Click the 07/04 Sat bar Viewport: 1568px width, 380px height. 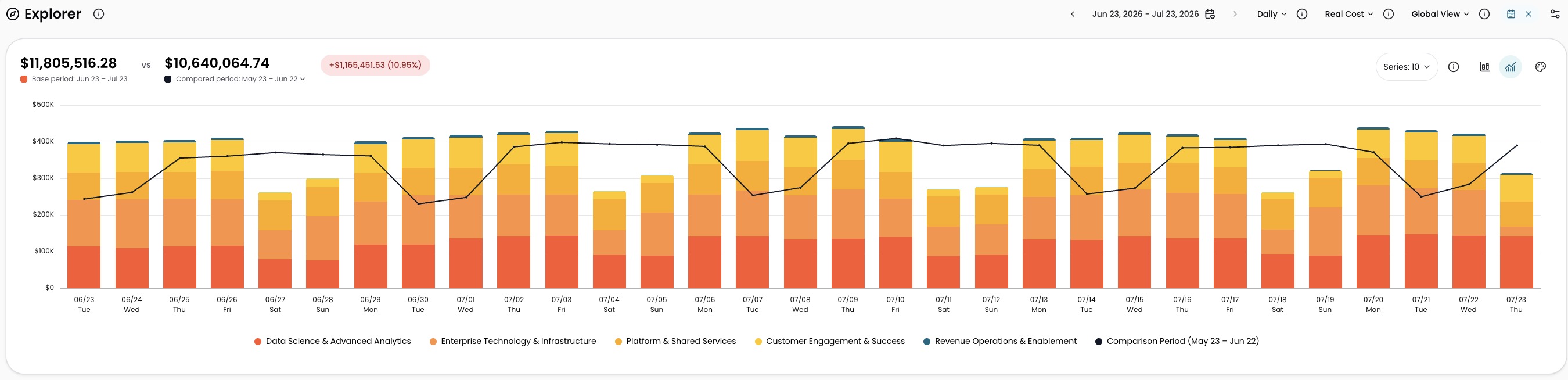tap(609, 239)
